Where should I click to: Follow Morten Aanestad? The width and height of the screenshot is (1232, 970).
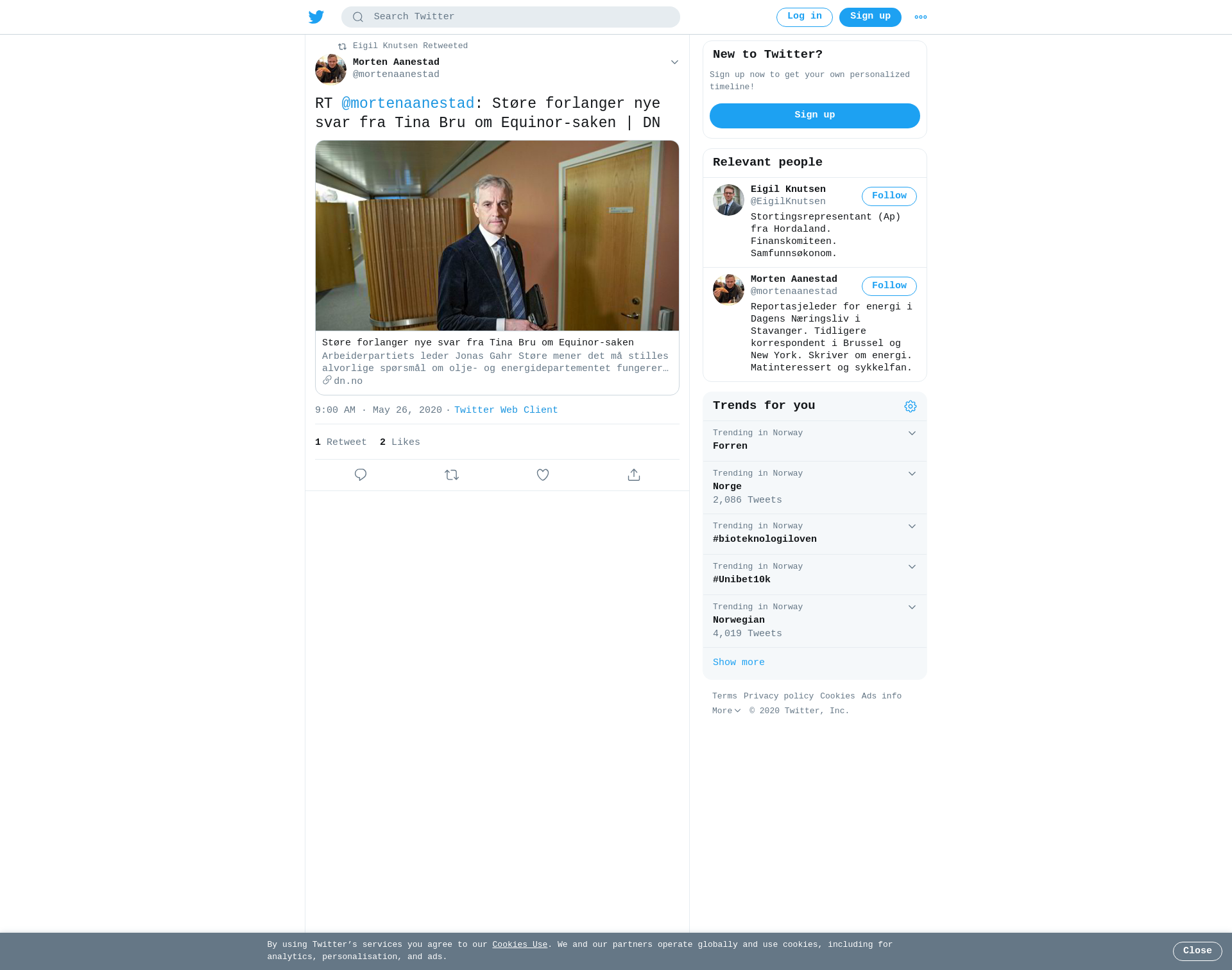click(889, 286)
